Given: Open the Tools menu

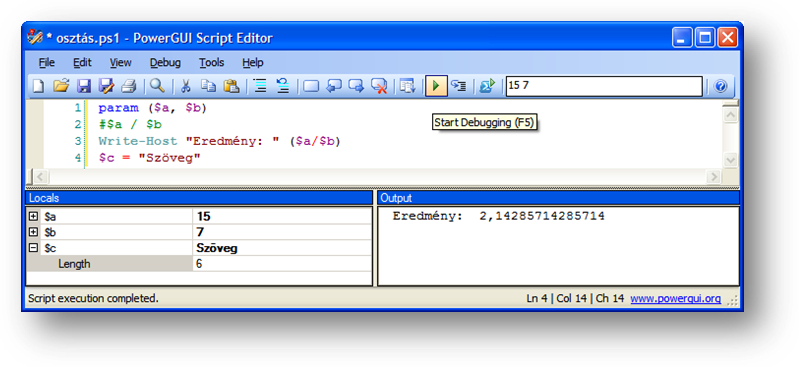Looking at the screenshot, I should (211, 63).
